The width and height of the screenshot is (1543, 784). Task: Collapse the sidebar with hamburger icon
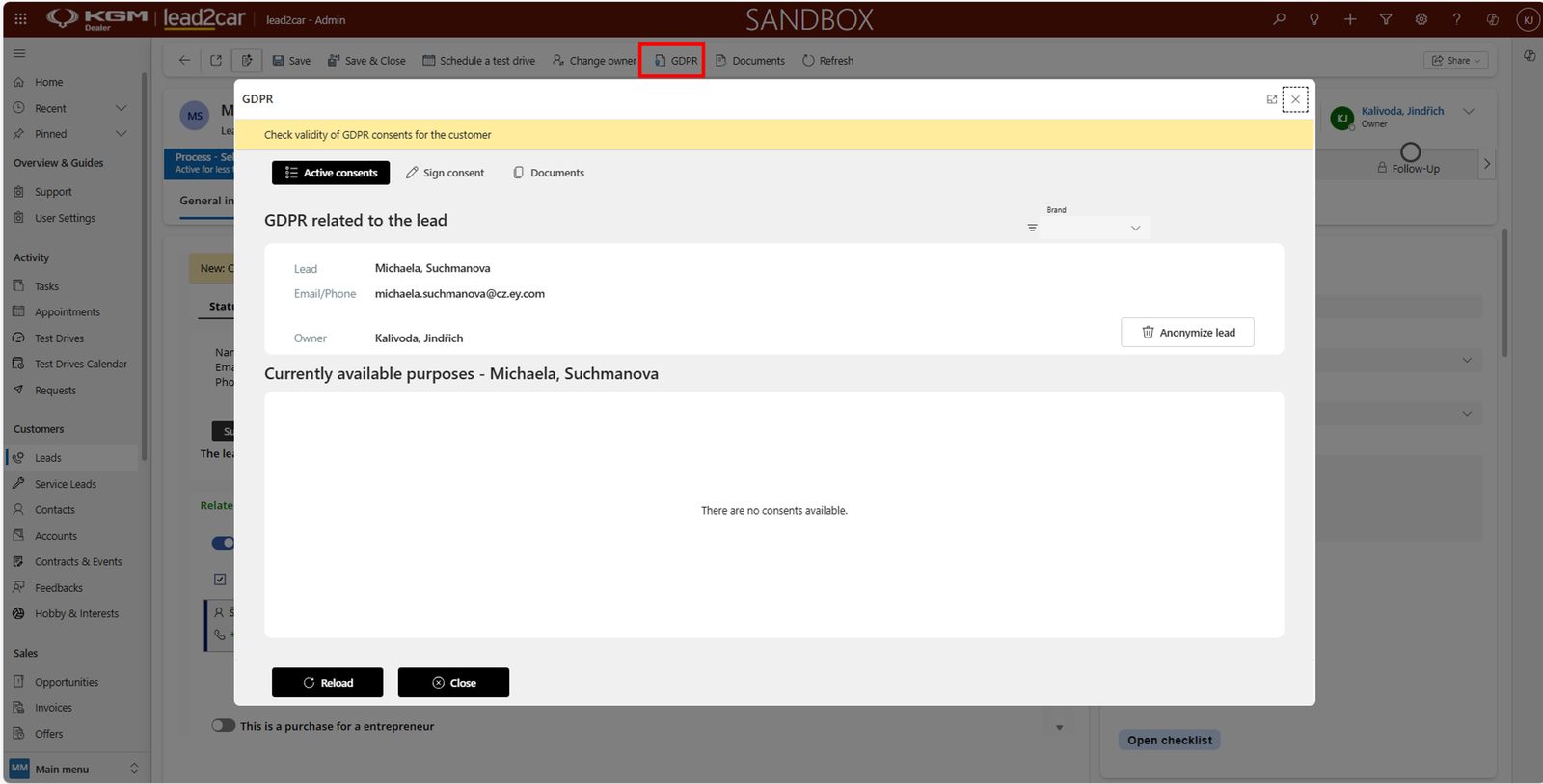tap(19, 54)
